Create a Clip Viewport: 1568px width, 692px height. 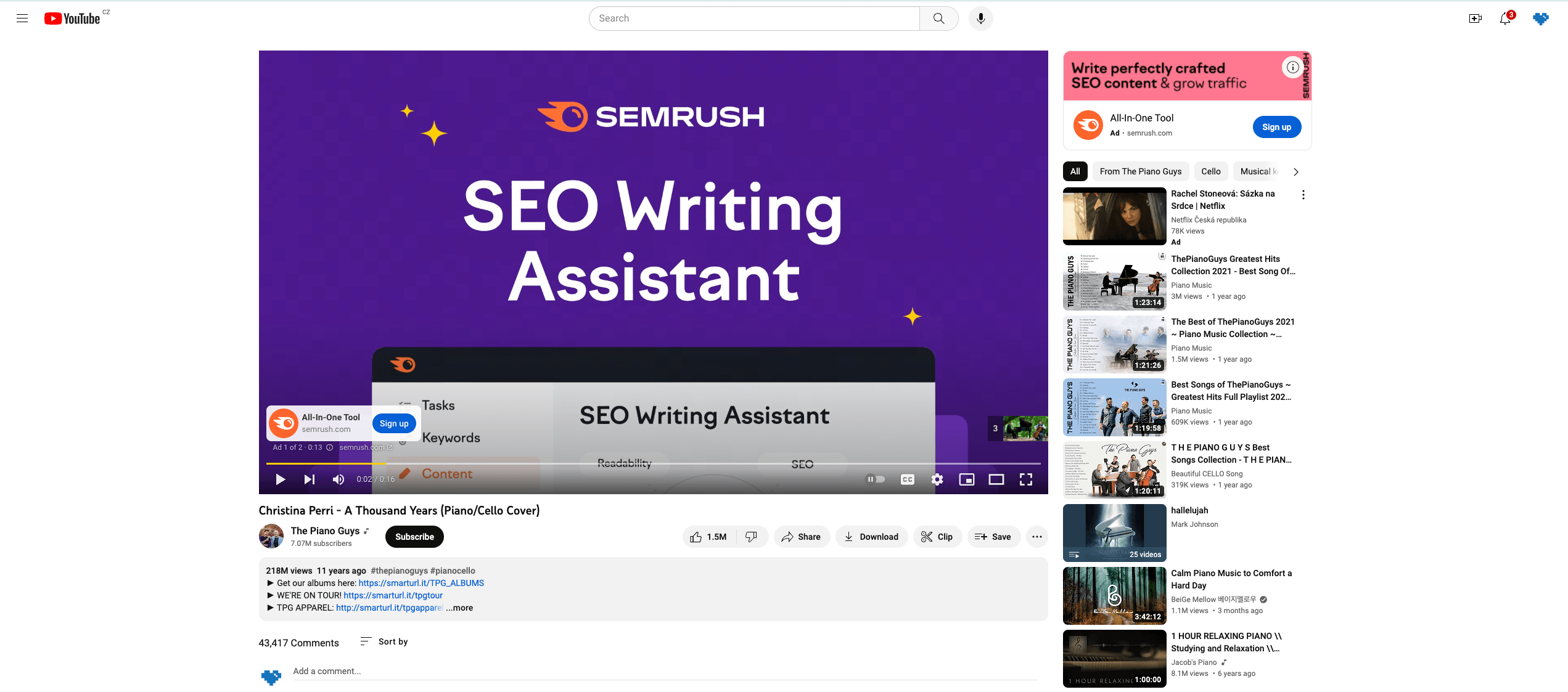pos(937,537)
